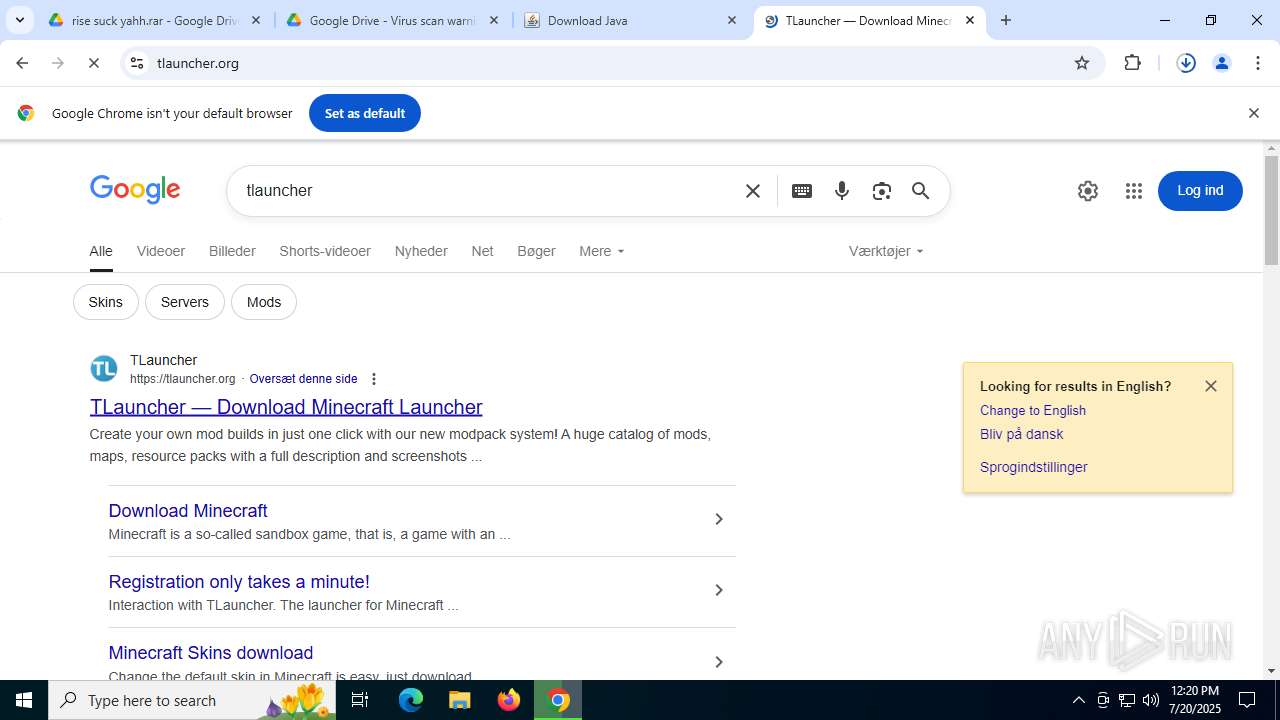
Task: Start voice search with microphone
Action: coord(842,191)
